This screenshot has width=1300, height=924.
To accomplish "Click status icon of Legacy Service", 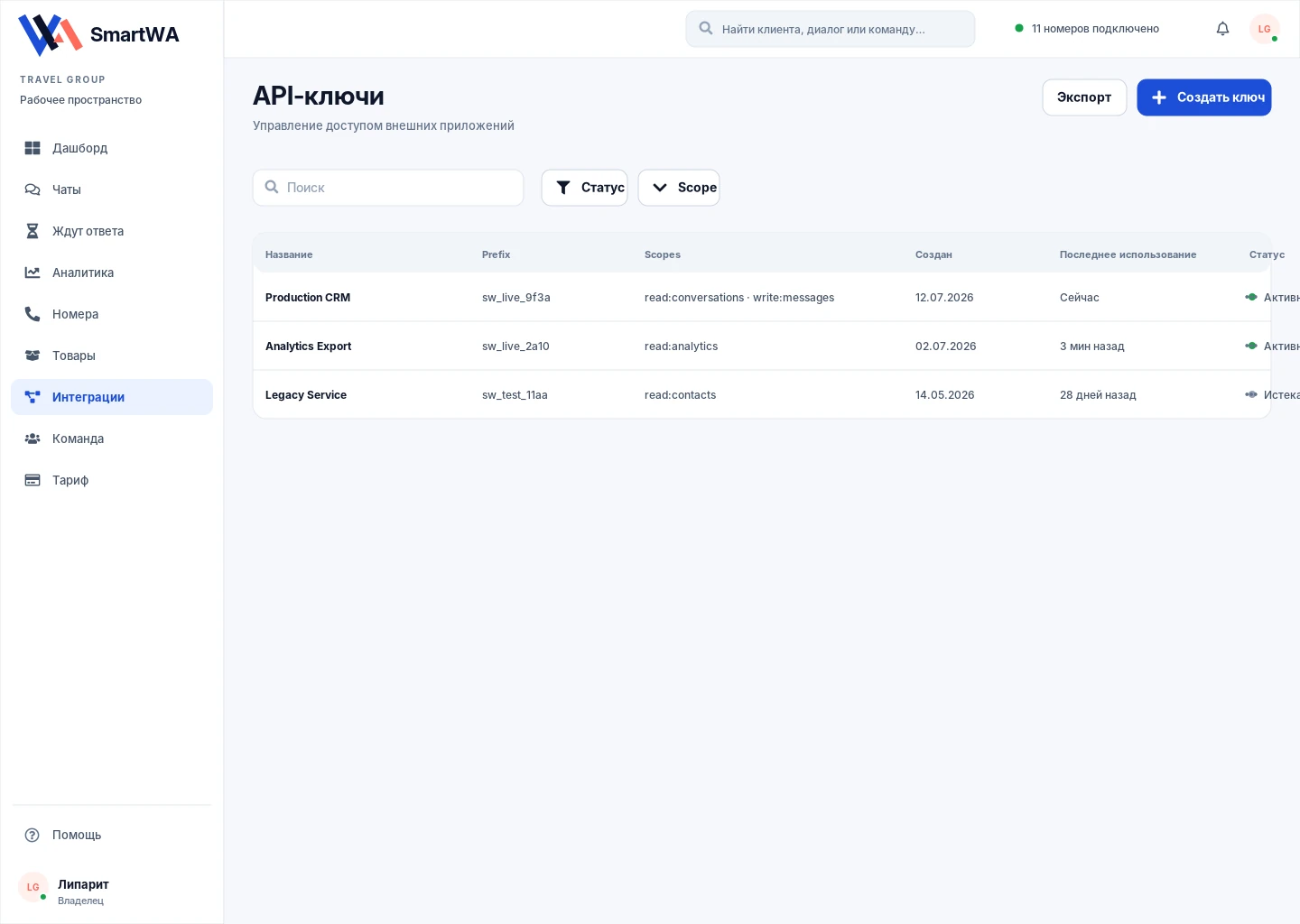I will 1251,394.
